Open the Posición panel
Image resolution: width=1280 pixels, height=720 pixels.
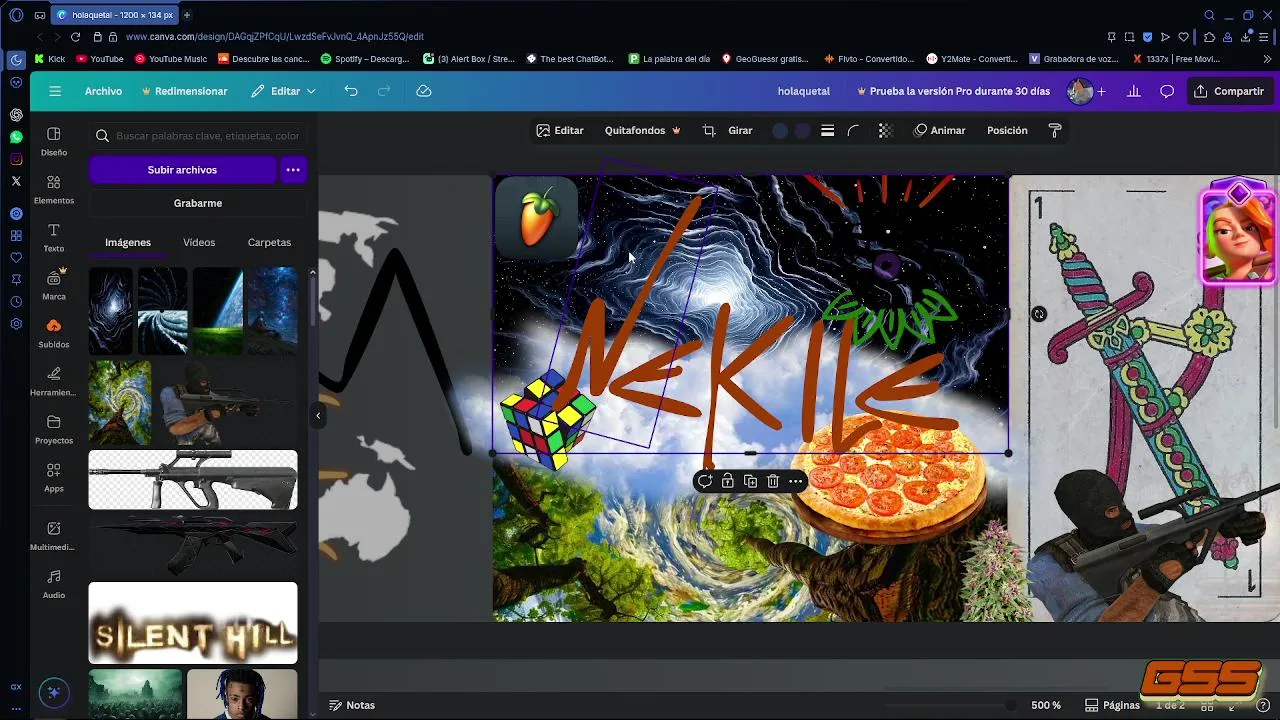coord(1007,130)
